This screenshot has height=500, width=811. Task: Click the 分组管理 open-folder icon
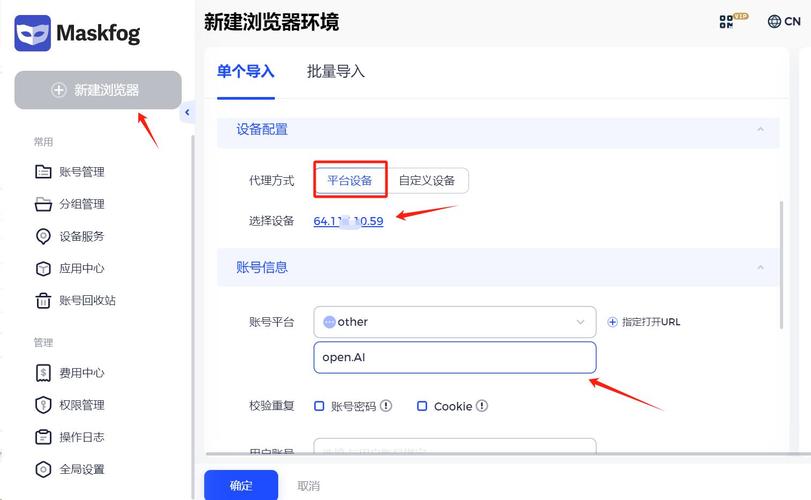[x=43, y=204]
